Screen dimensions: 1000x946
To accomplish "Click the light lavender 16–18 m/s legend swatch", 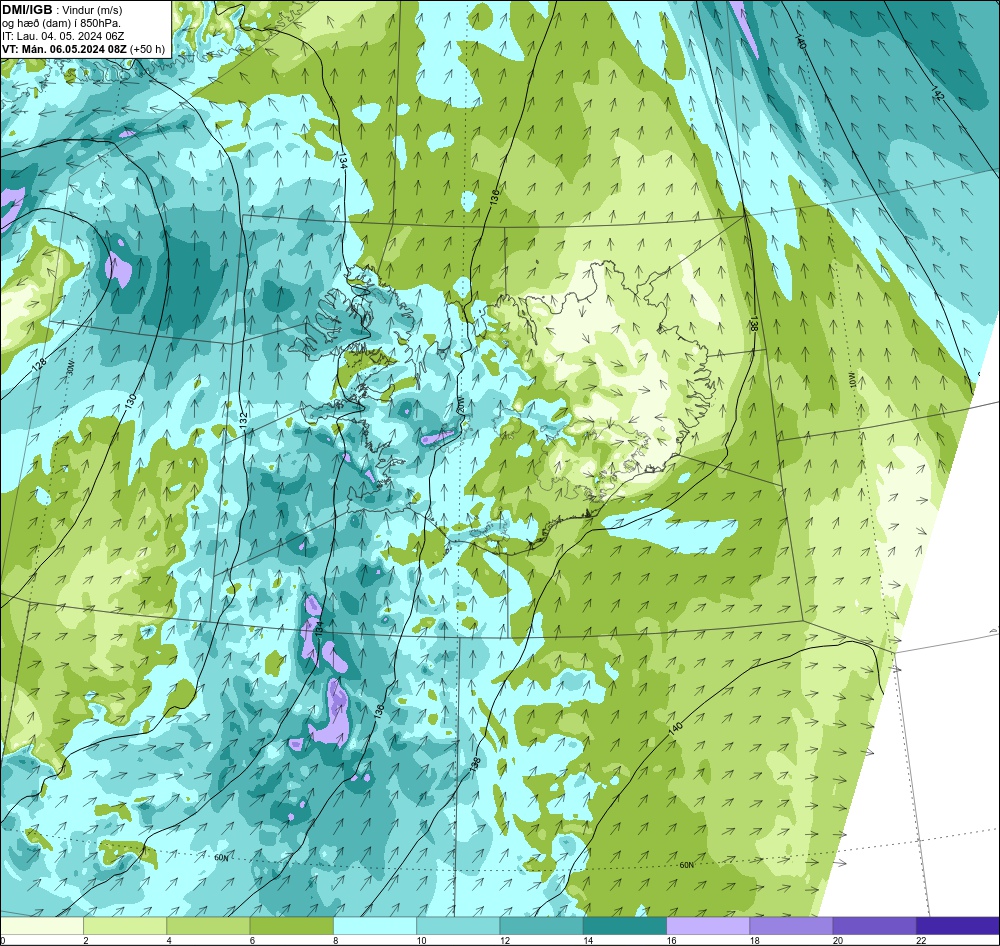I will [x=708, y=925].
